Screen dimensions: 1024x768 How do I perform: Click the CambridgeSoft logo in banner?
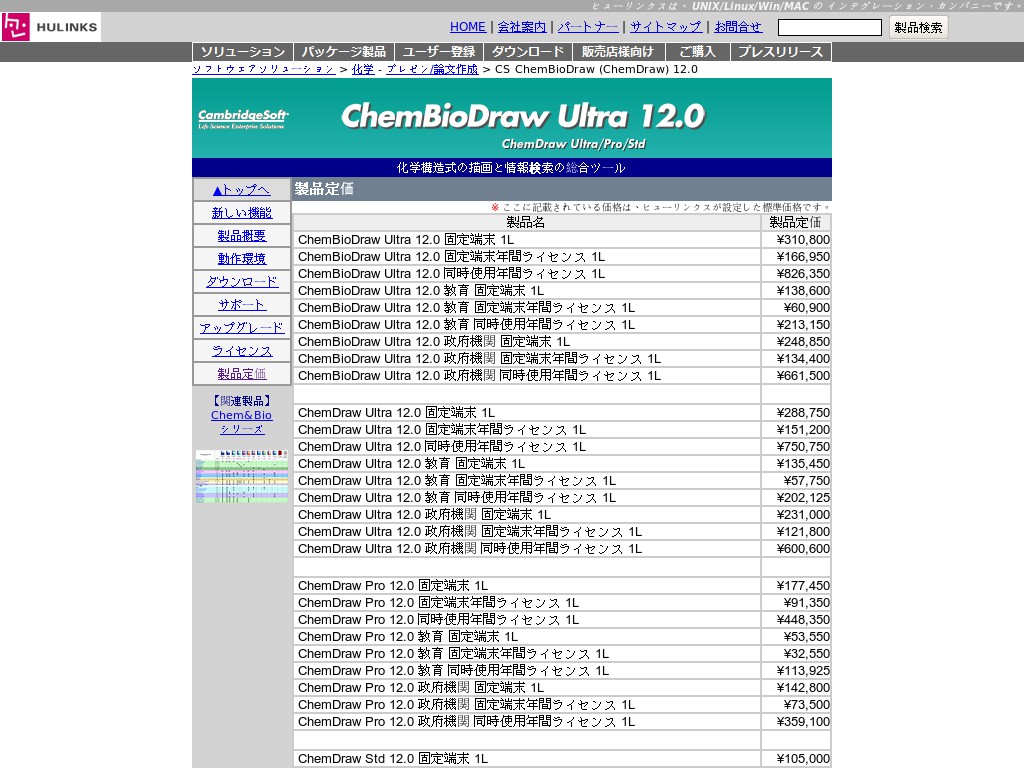click(x=243, y=119)
